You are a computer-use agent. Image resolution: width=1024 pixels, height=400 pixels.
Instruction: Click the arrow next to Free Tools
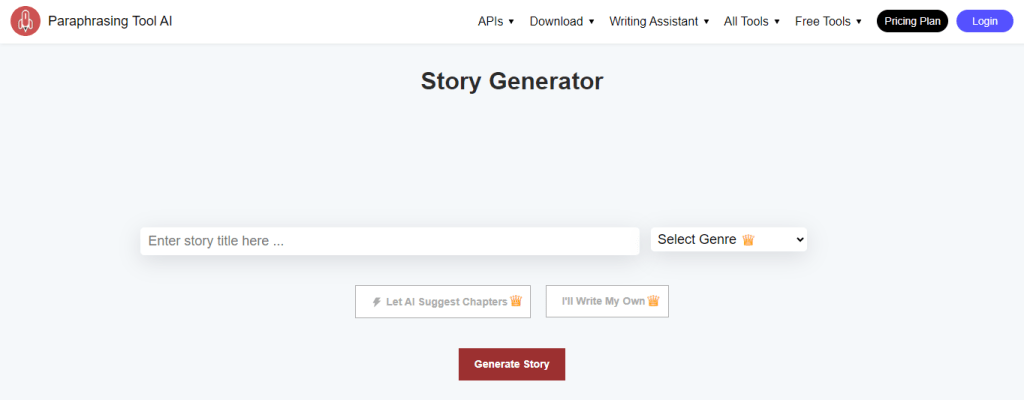[858, 22]
